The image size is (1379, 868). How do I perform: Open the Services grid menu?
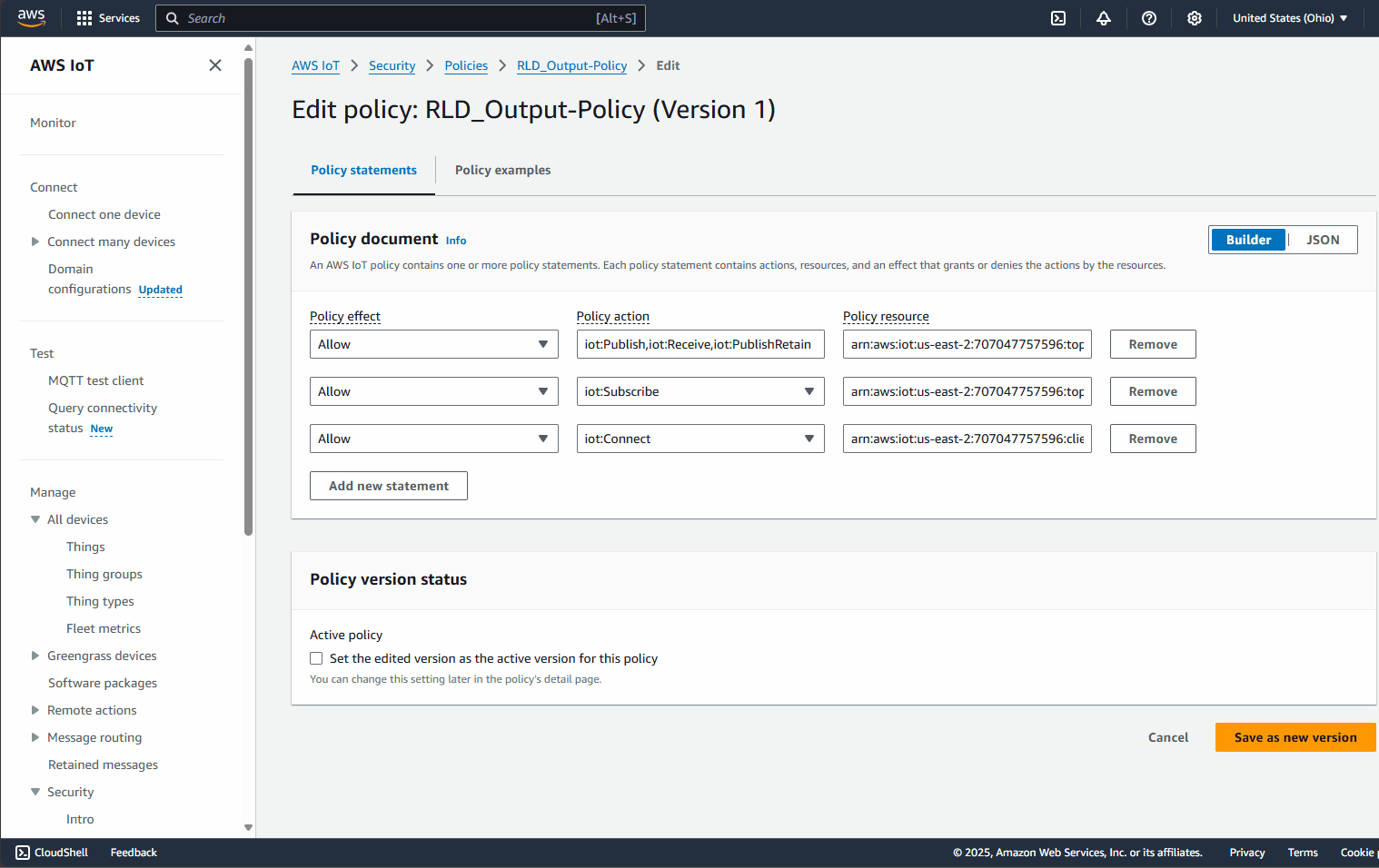coord(108,18)
